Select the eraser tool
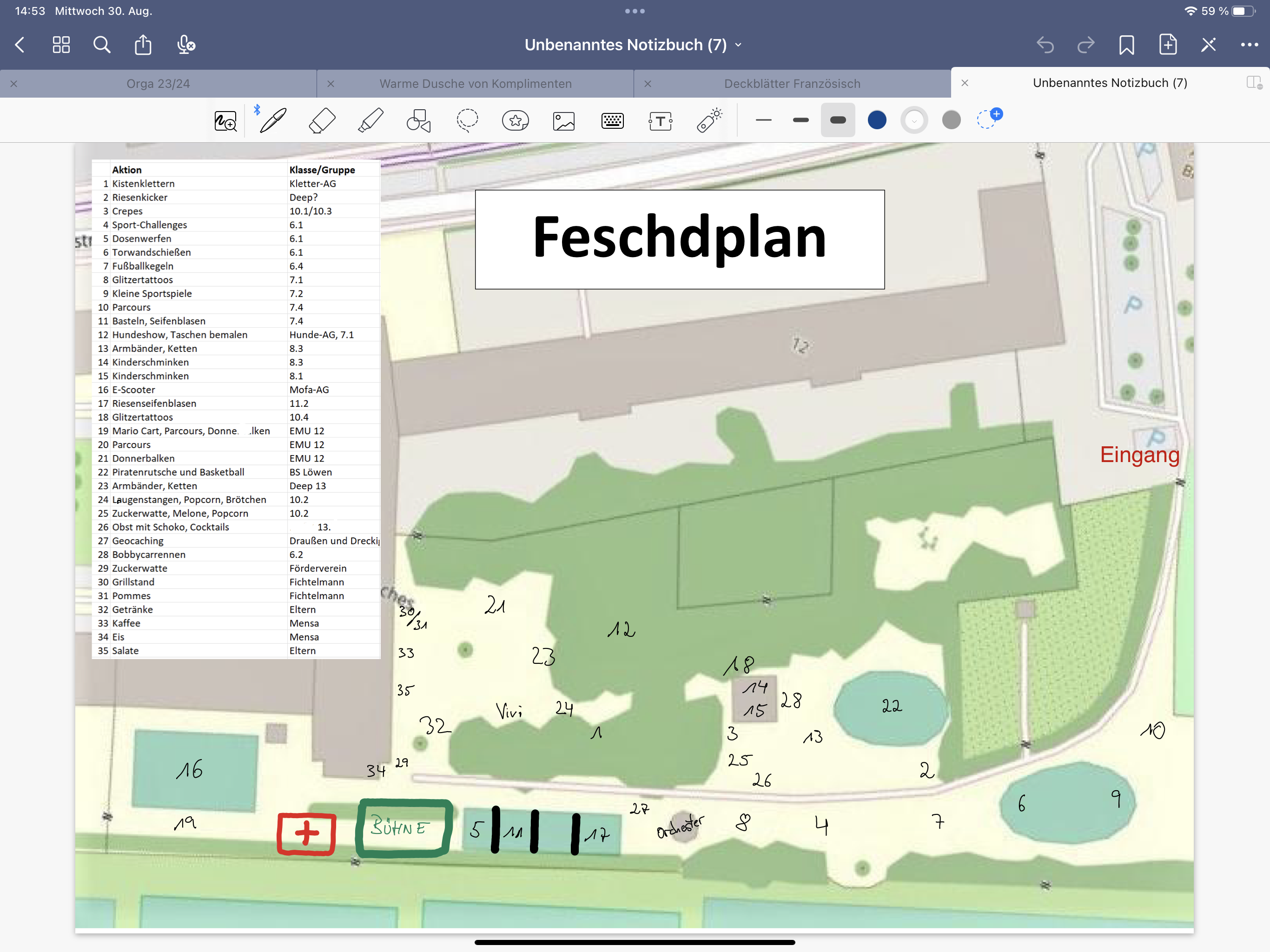 pos(322,120)
